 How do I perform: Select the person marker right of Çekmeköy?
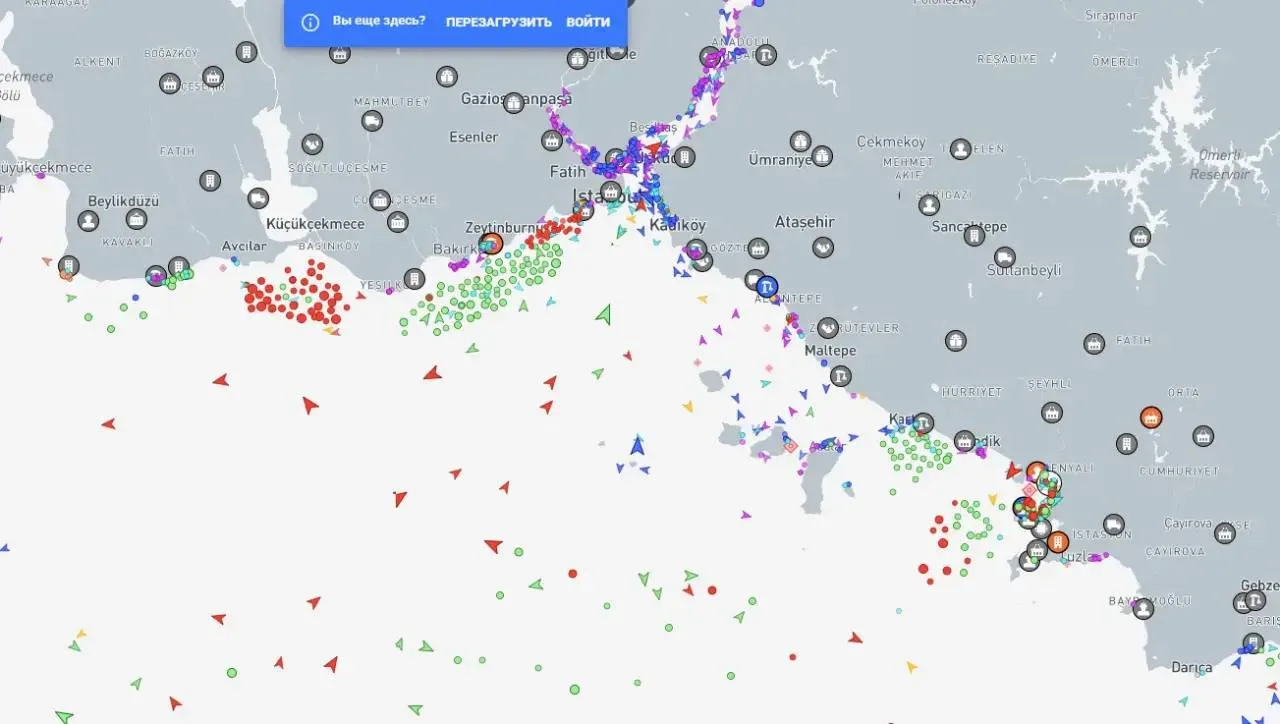click(x=960, y=150)
